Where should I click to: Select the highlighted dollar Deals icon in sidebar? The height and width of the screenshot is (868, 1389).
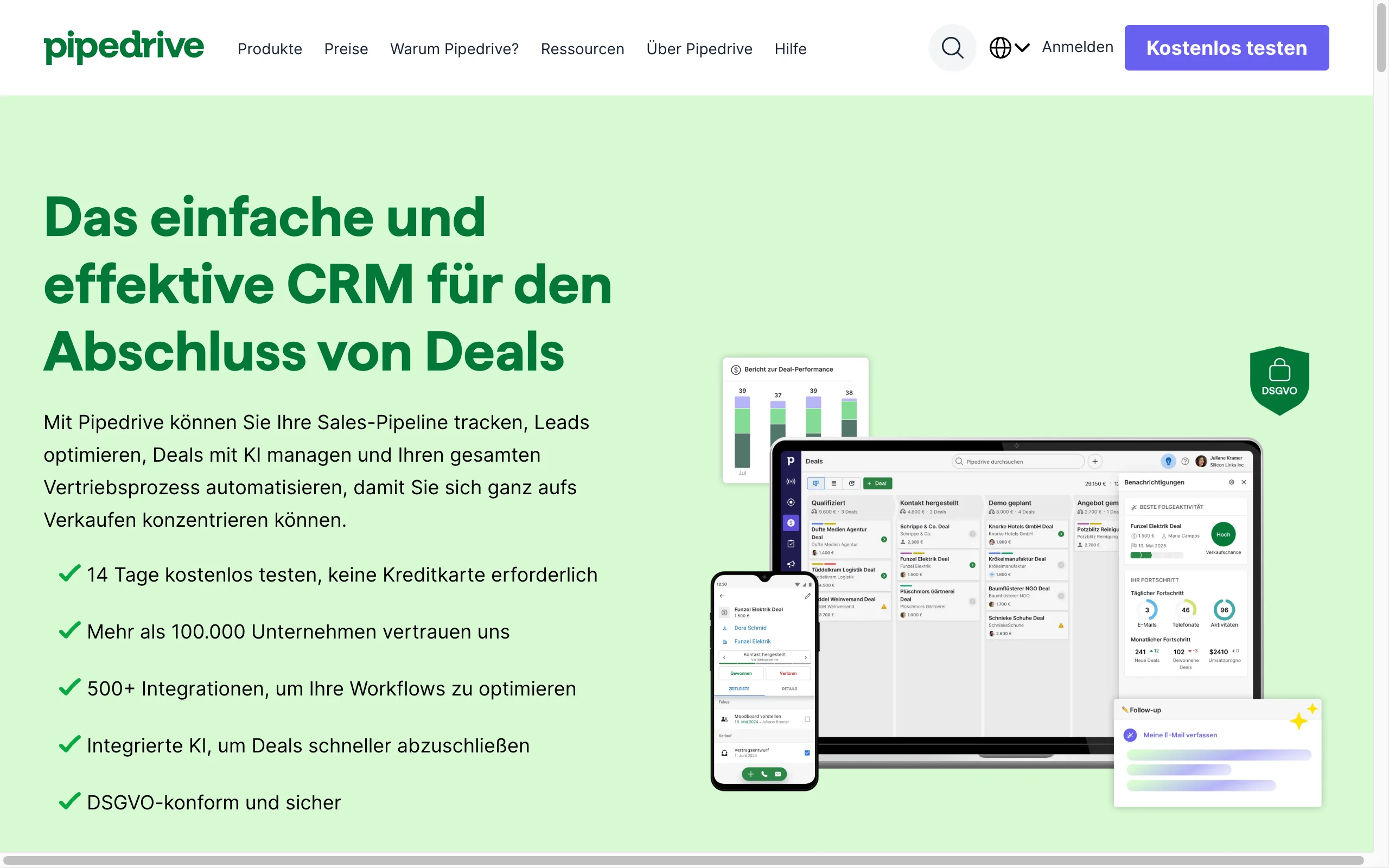coord(791,523)
